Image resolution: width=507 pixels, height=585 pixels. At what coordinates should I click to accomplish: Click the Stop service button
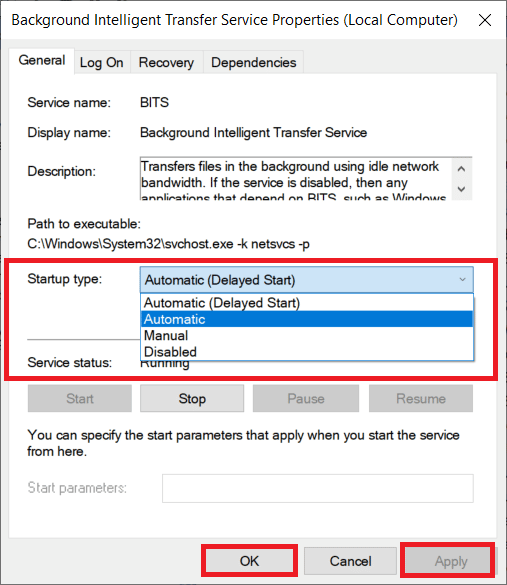192,398
